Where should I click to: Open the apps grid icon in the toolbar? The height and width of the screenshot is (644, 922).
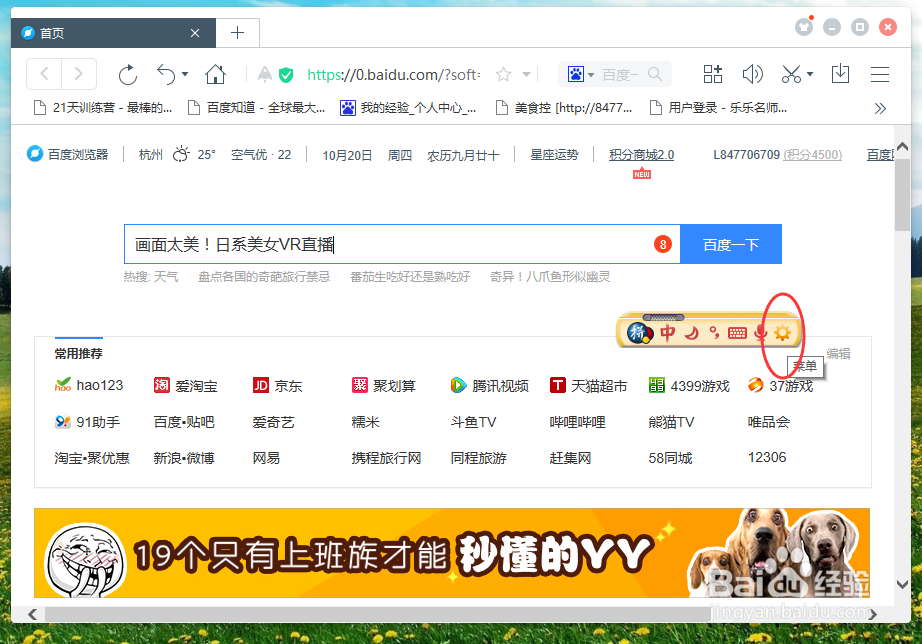point(712,74)
